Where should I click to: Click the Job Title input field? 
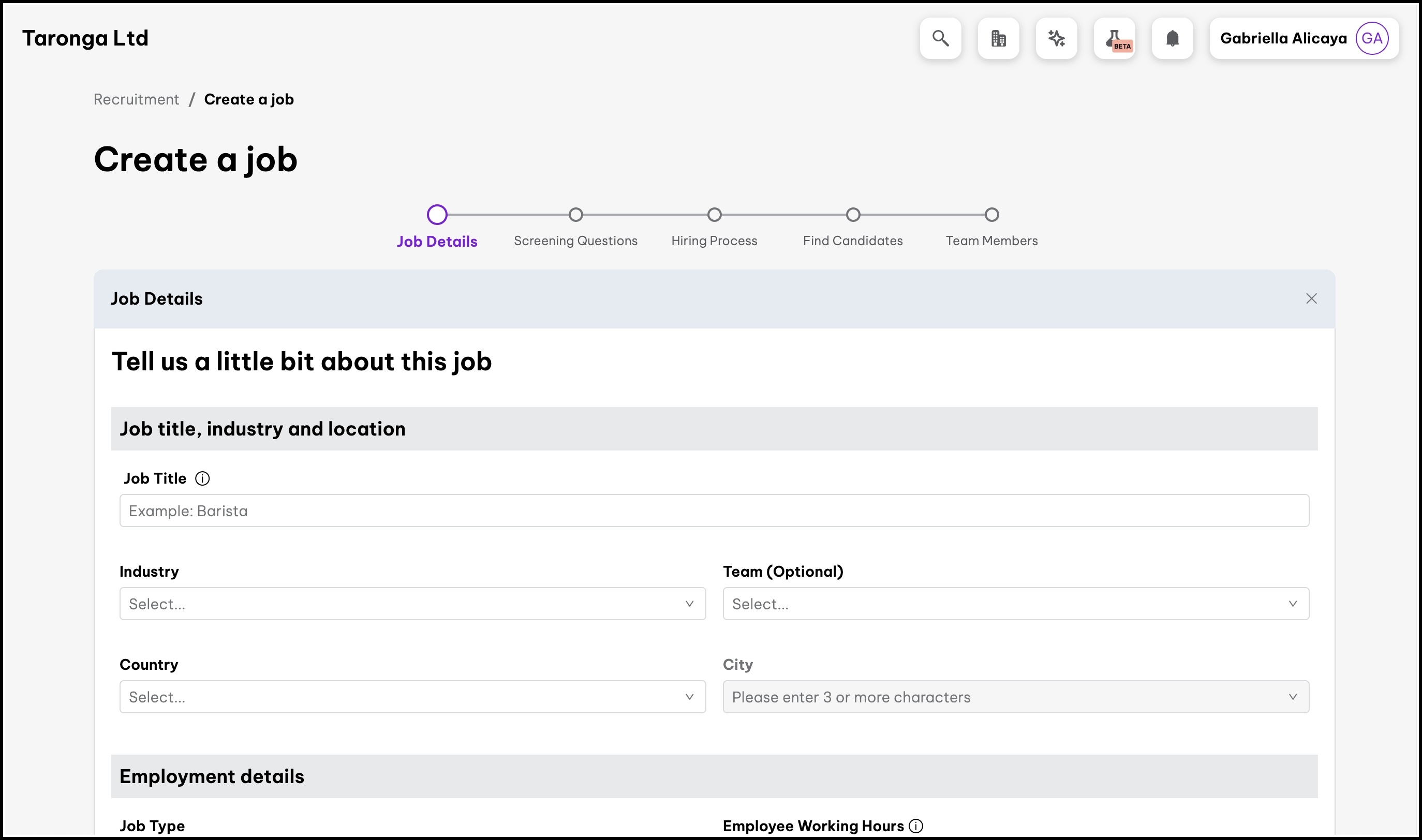click(x=714, y=511)
